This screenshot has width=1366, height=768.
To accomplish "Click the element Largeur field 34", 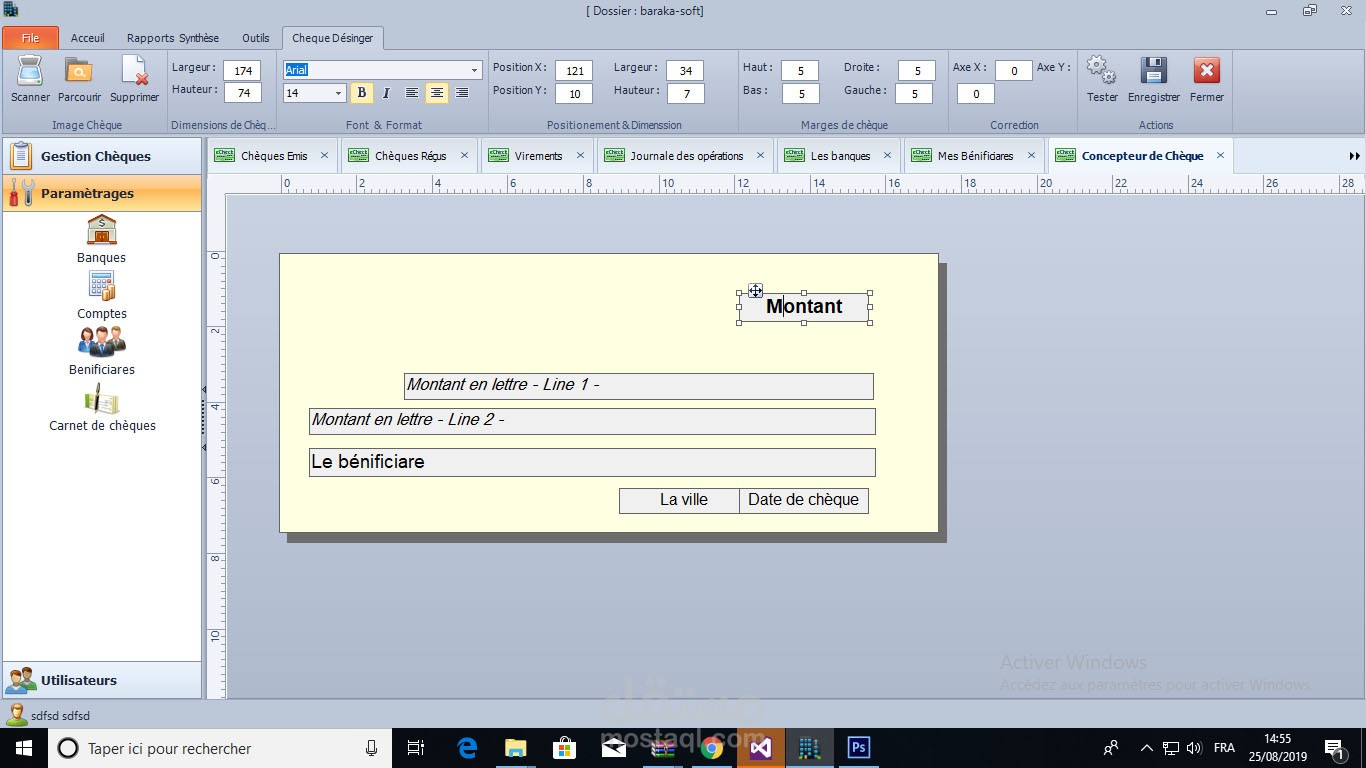I will point(685,71).
